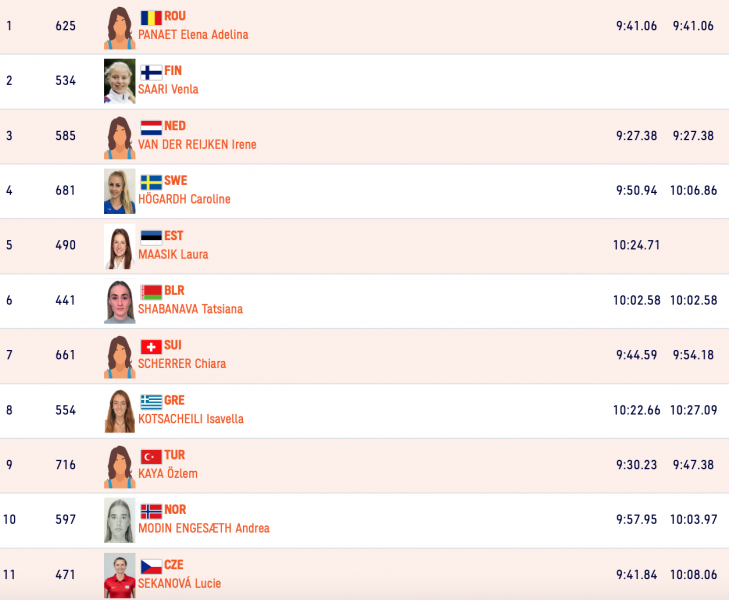The height and width of the screenshot is (600, 729).
Task: Click SHABANAVA Tatsiana's photo thumbnail
Action: point(119,302)
